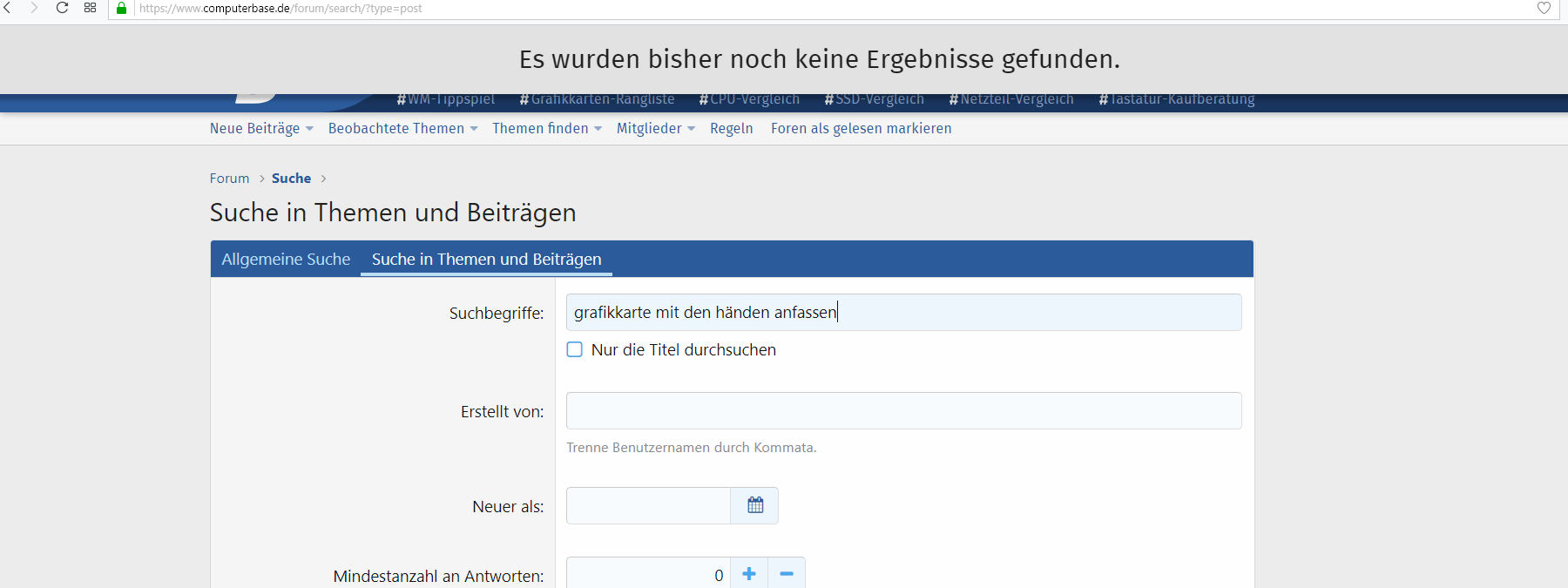Click the 'Es wurden bisher noch keine Ergebnisse' notice

click(819, 59)
